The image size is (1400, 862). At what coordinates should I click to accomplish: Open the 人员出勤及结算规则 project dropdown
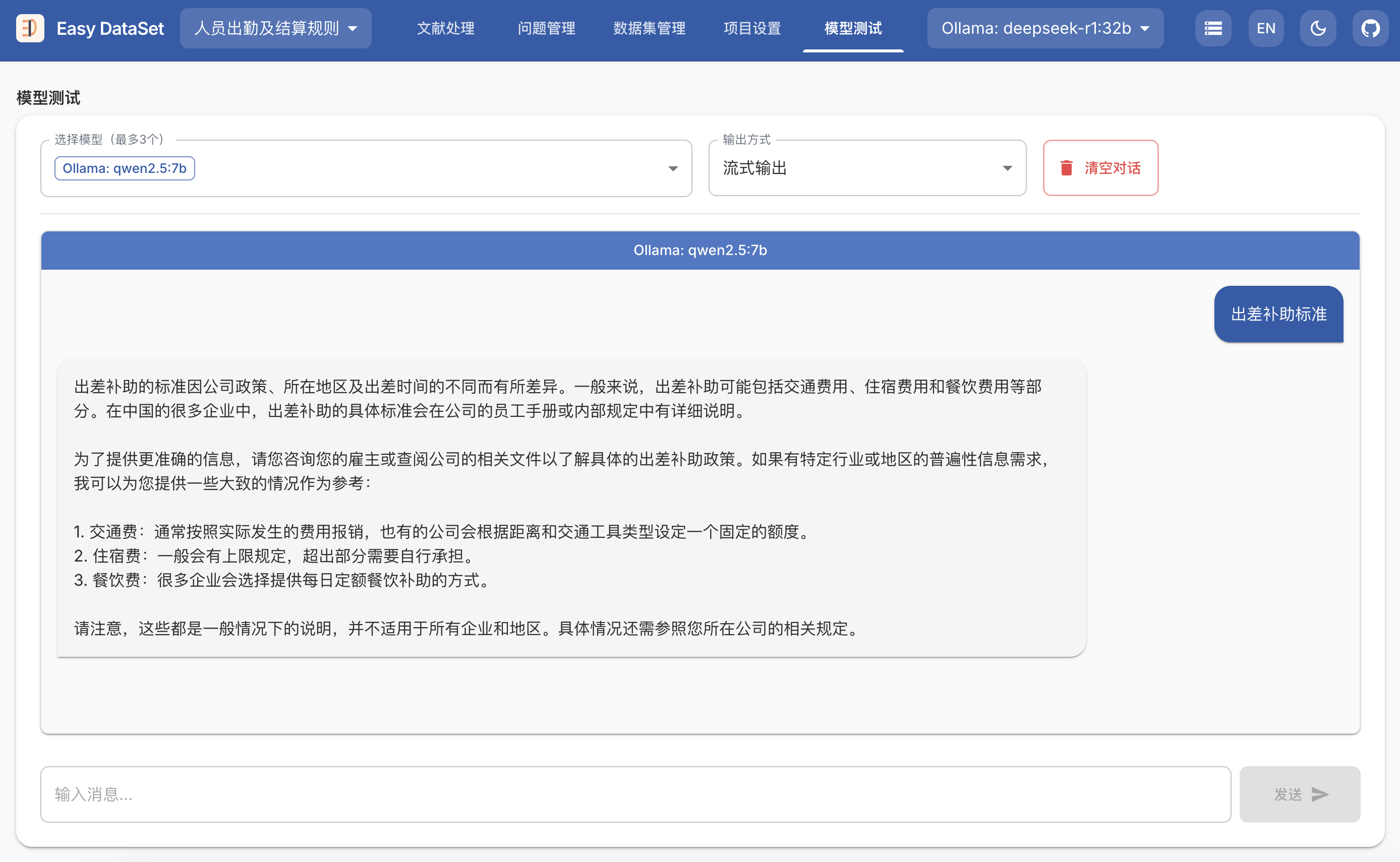point(275,28)
